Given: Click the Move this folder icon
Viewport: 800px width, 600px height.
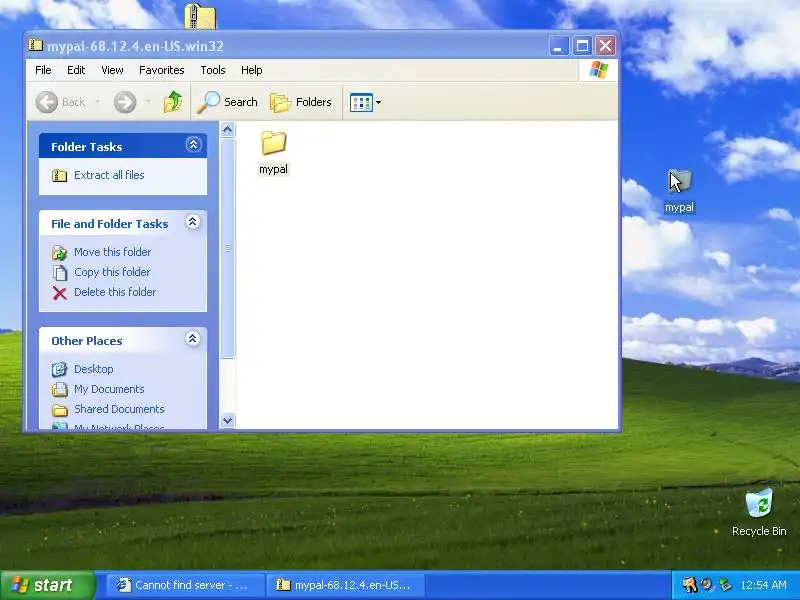Looking at the screenshot, I should 60,253.
